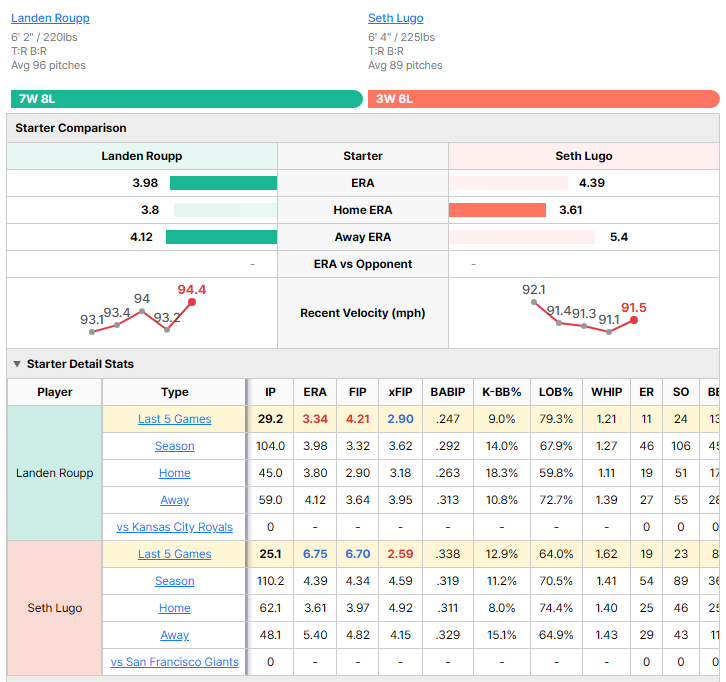Click the Landen Roupp player cell in table
Viewport: 726px width, 682px height.
[x=55, y=473]
